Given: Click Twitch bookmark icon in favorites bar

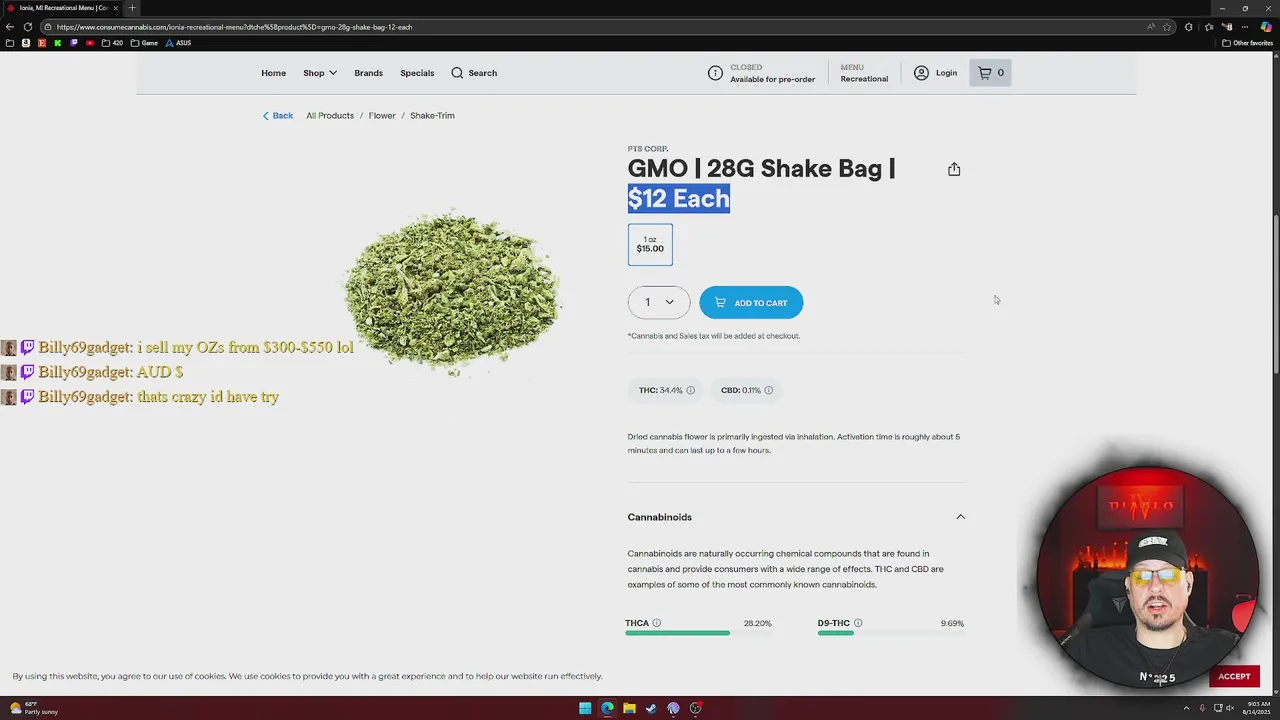Looking at the screenshot, I should (74, 43).
